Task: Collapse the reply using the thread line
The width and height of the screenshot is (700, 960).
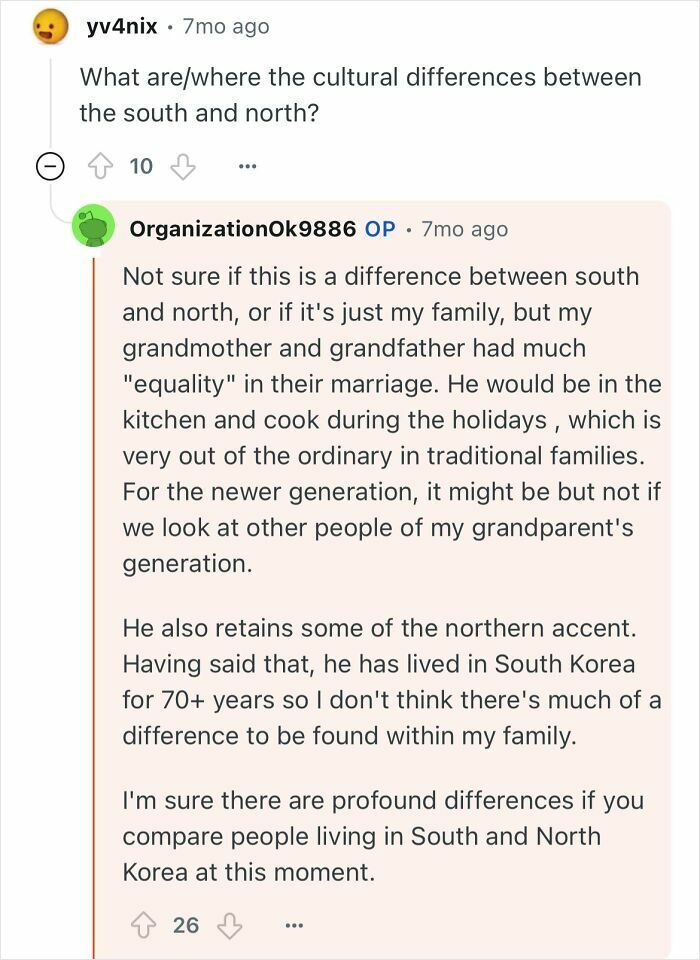Action: [95, 550]
